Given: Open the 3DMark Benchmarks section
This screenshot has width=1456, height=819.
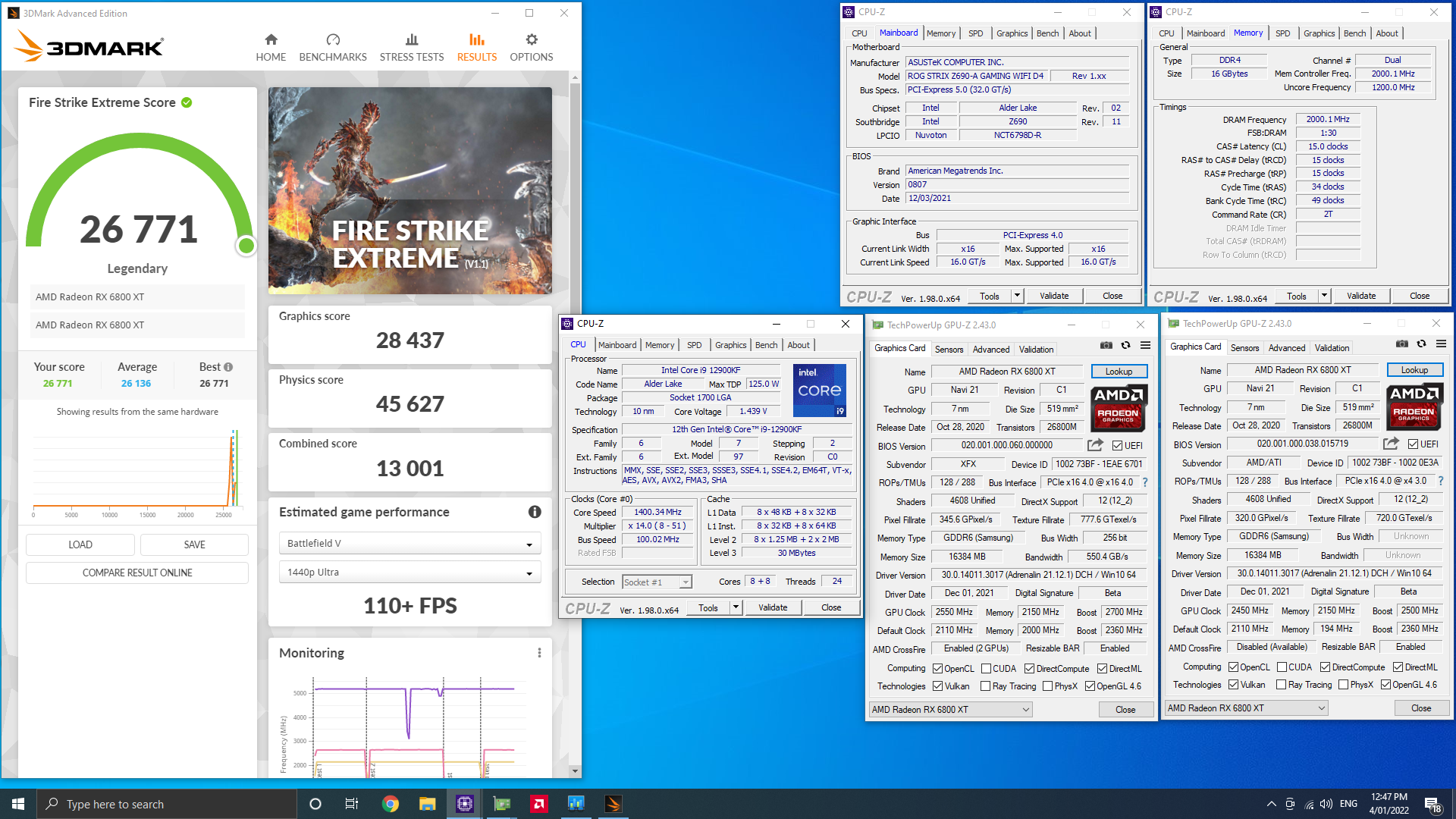Looking at the screenshot, I should pos(333,47).
